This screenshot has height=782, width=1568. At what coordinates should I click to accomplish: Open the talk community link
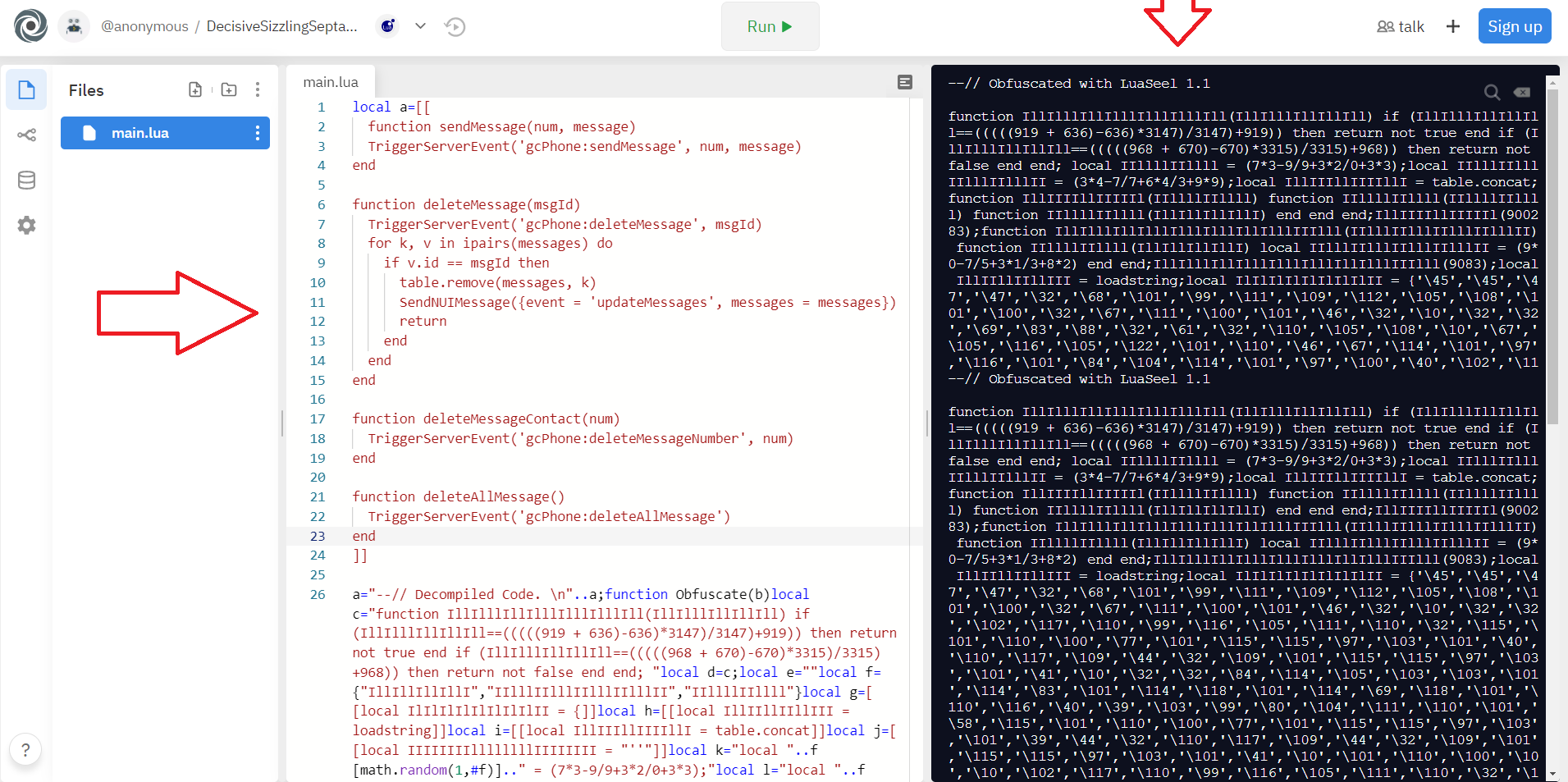point(1401,26)
